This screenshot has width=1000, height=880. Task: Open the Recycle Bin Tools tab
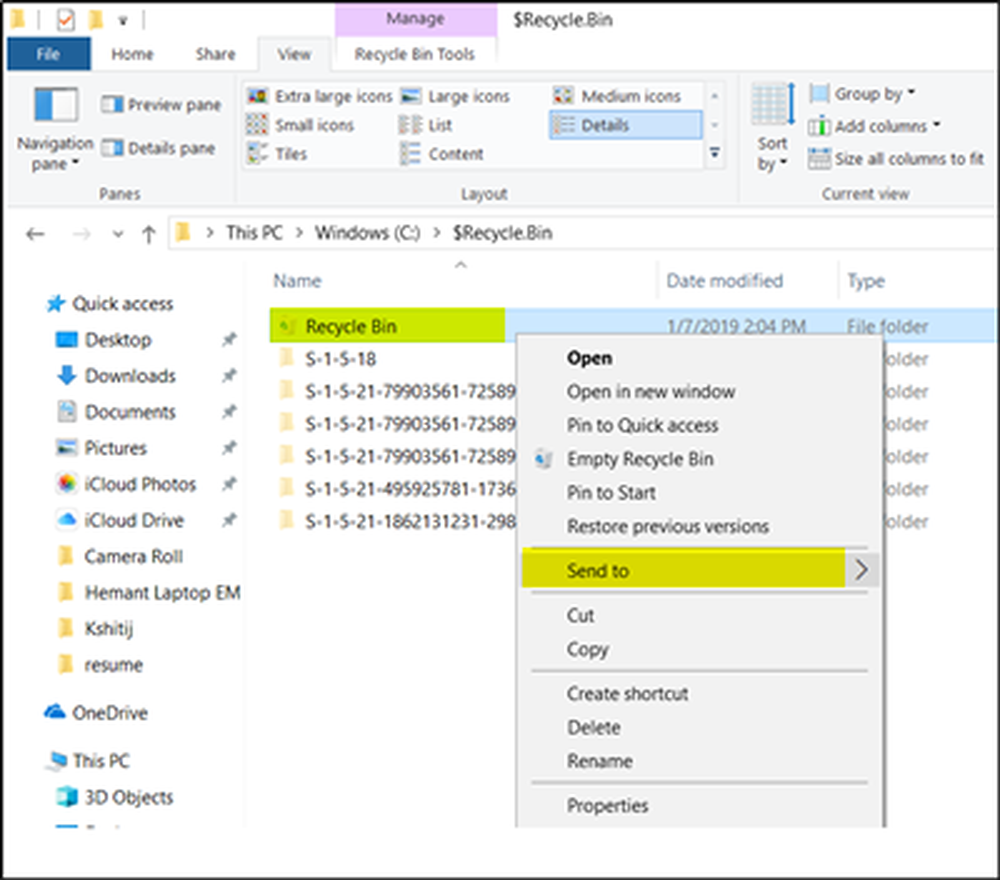[414, 54]
